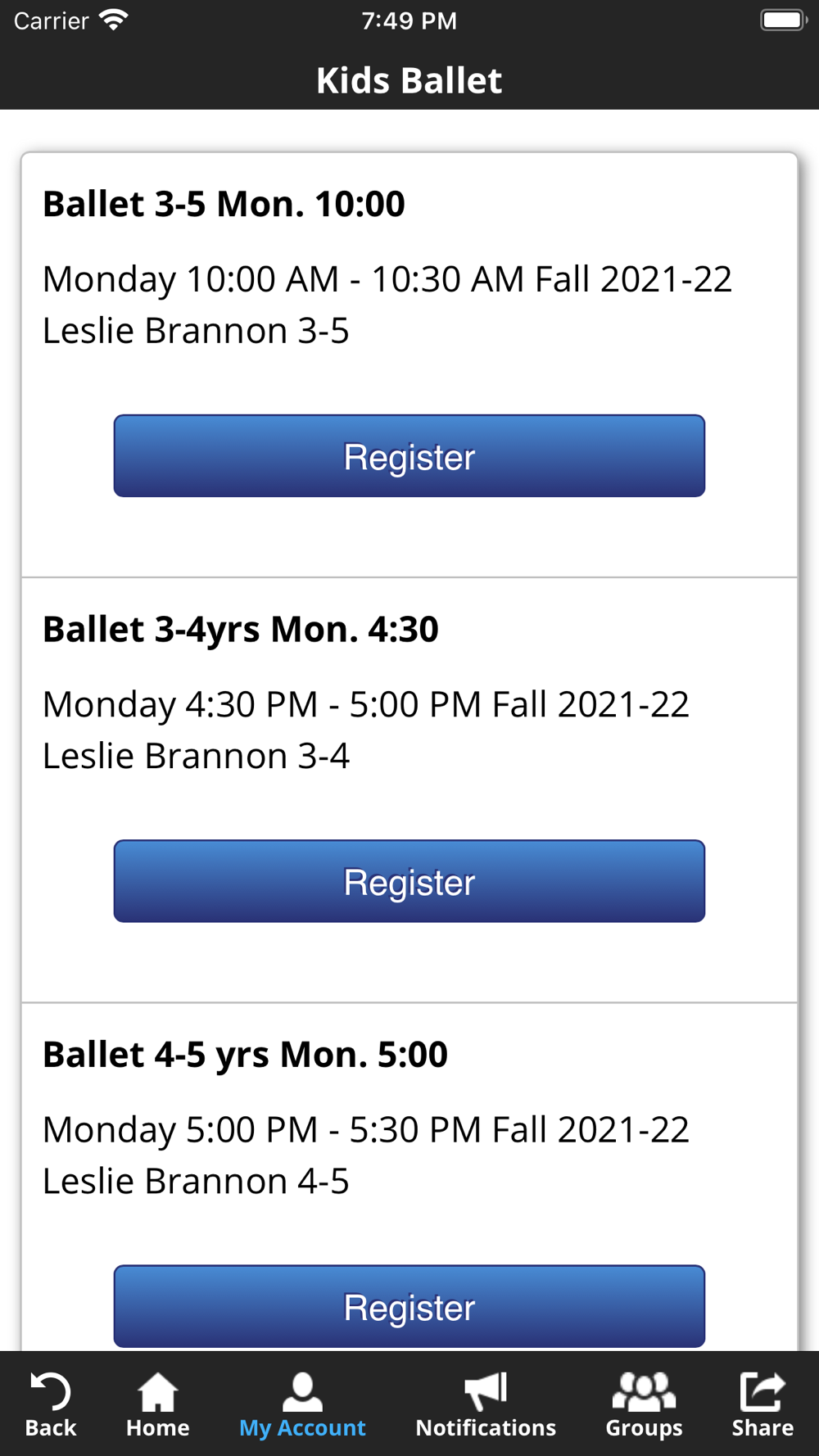Select the Ballet 3-5 Mon. 10:00 class title
Screen dimensions: 819x1456
pos(224,204)
